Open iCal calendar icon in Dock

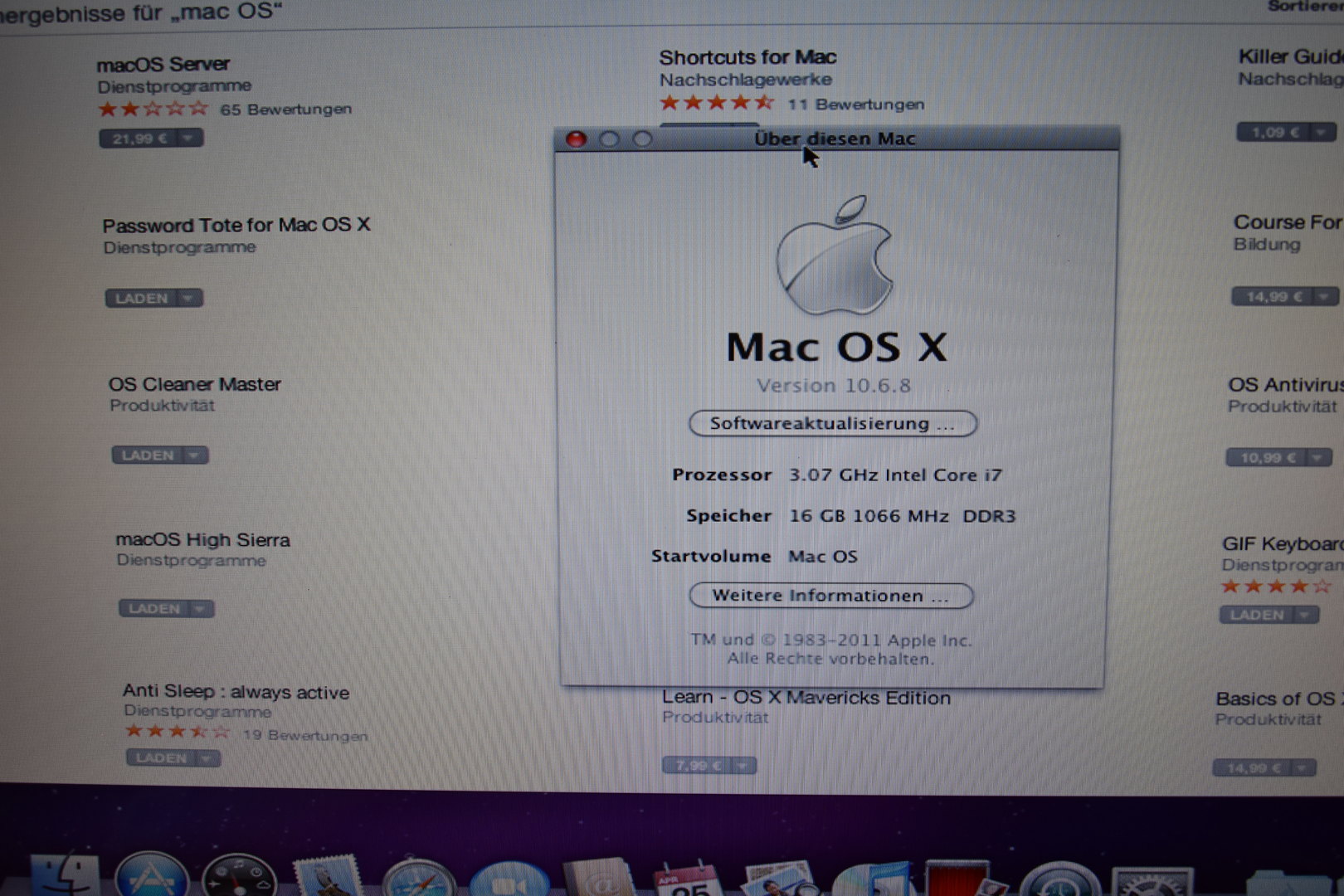689,879
